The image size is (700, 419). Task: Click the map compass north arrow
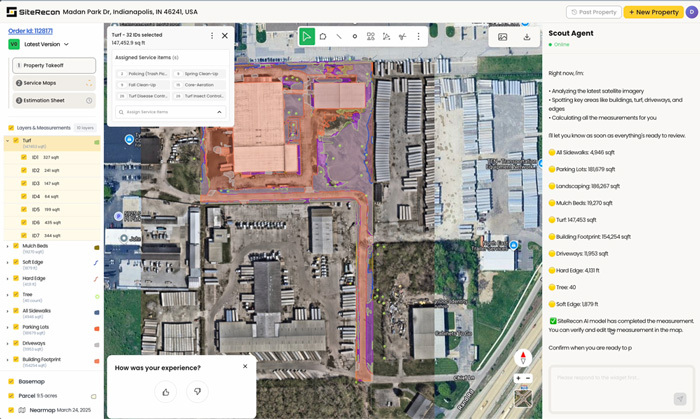523,357
